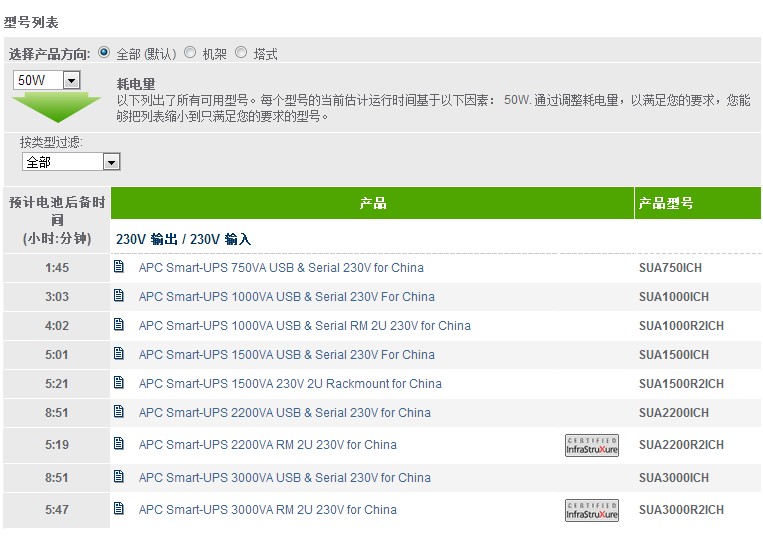763x537 pixels.
Task: Open APC Smart-UPS 750VA USB & Serial link
Action: [281, 268]
